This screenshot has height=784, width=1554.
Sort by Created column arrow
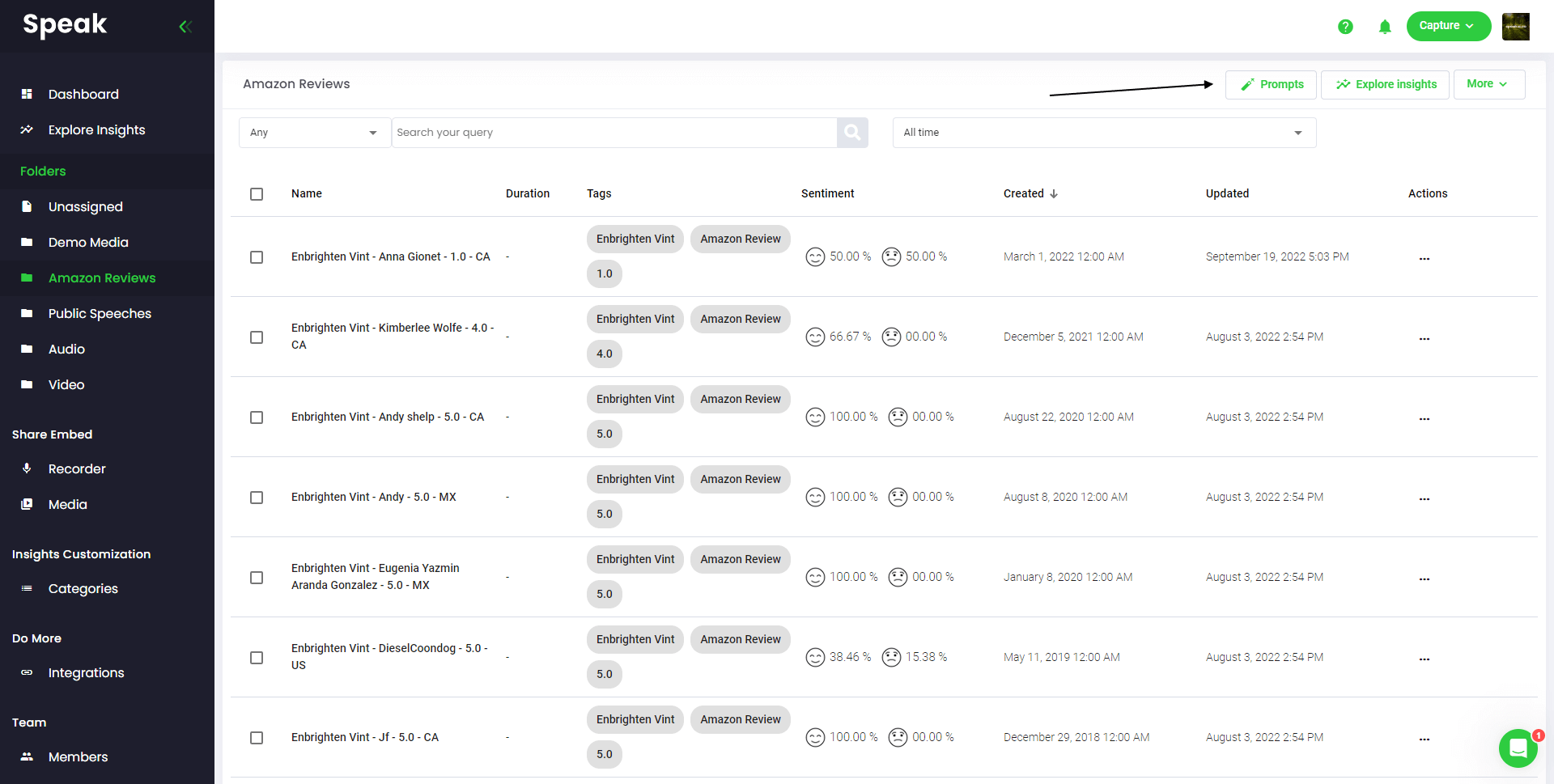point(1054,194)
